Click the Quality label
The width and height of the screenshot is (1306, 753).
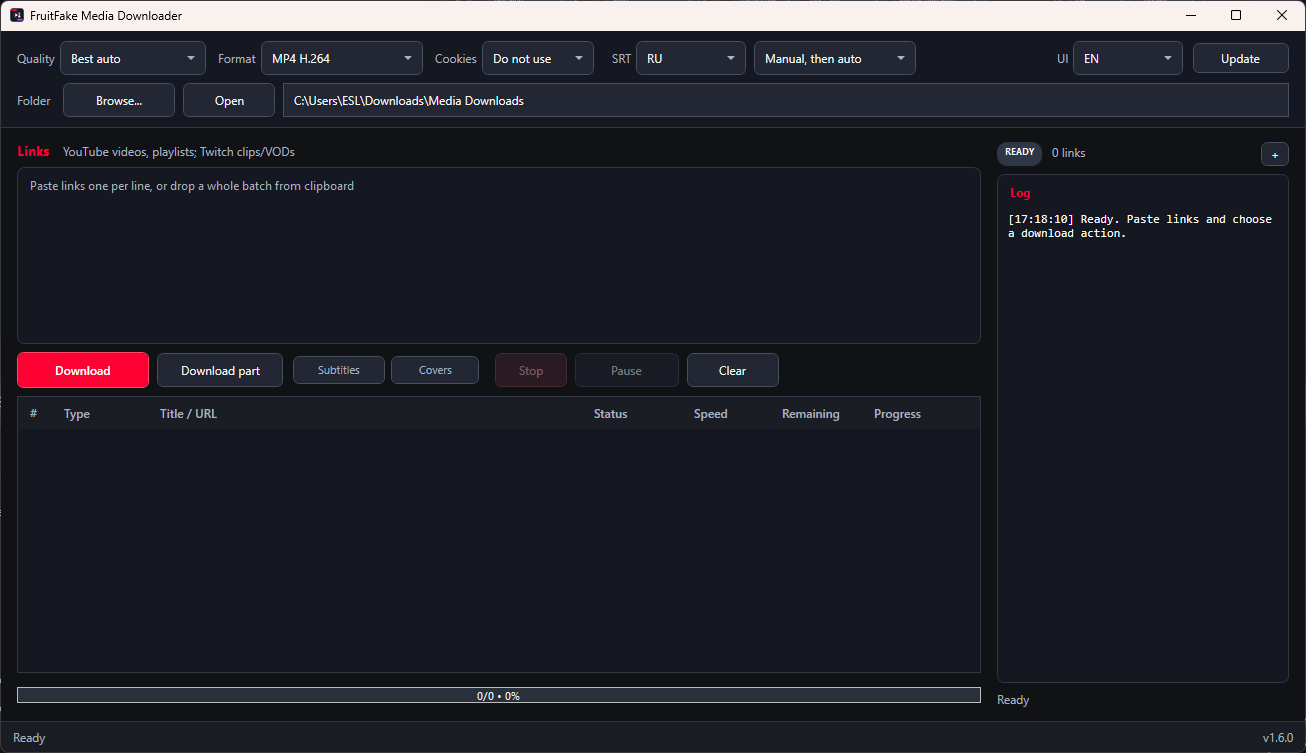pyautogui.click(x=36, y=59)
